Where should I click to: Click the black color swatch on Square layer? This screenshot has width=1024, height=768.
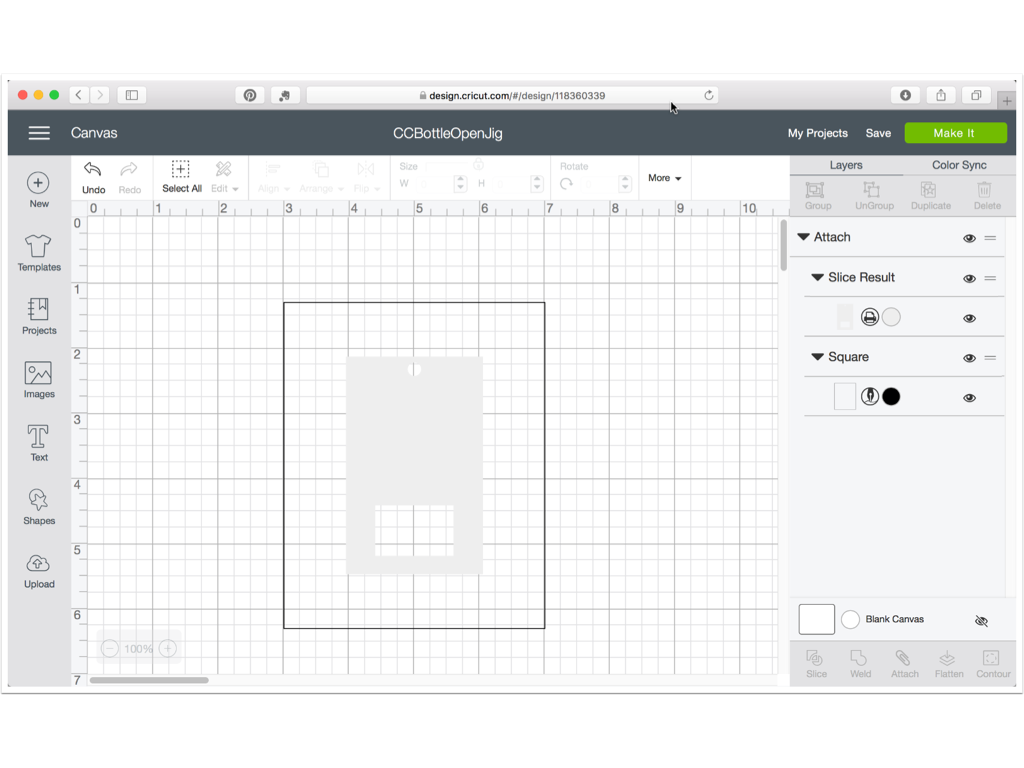pyautogui.click(x=891, y=396)
